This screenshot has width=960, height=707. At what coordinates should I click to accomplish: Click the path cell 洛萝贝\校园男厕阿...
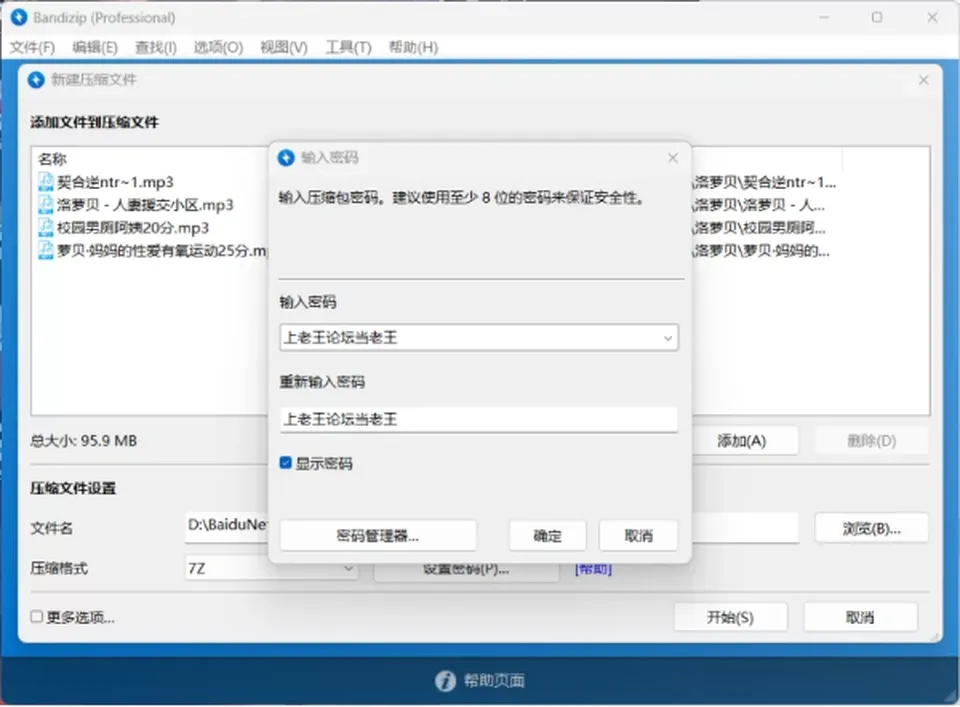pyautogui.click(x=760, y=228)
